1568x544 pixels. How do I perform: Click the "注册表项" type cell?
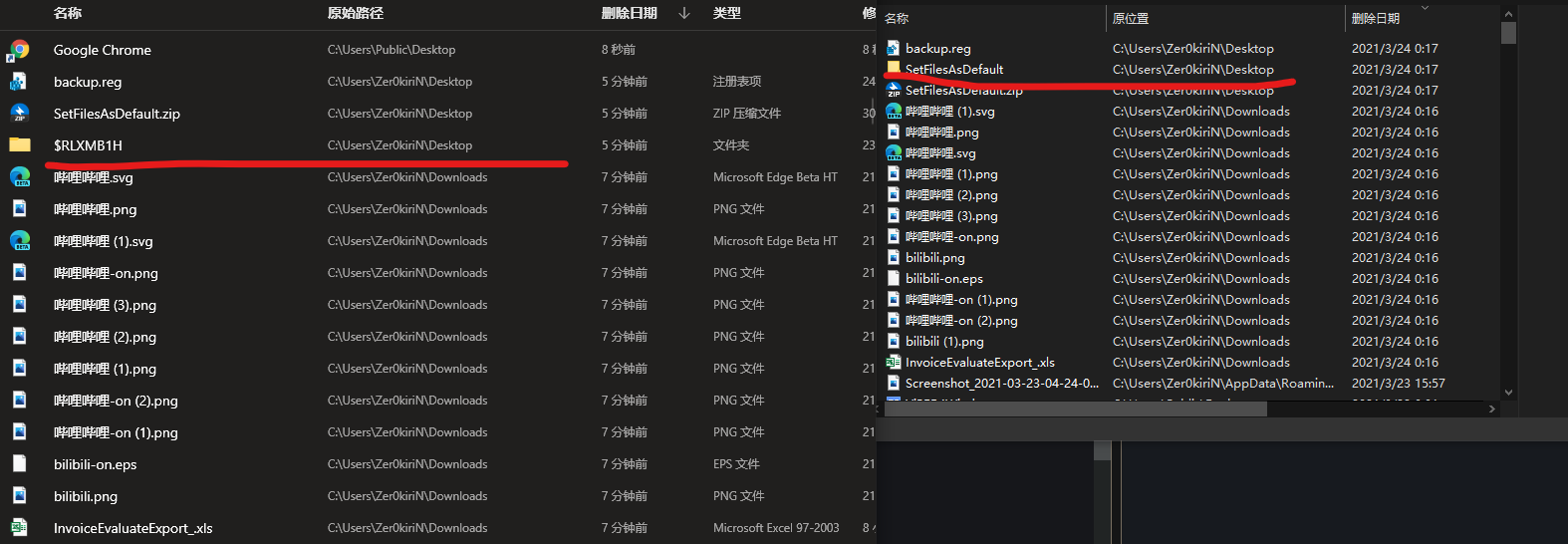click(x=737, y=82)
